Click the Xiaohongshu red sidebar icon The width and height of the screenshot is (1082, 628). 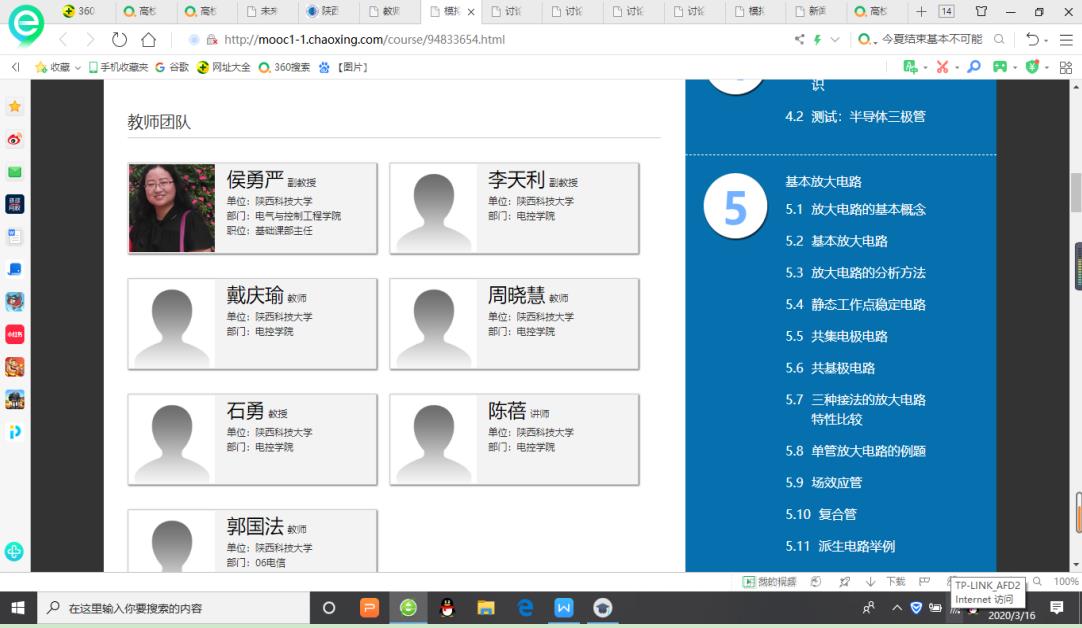[15, 334]
